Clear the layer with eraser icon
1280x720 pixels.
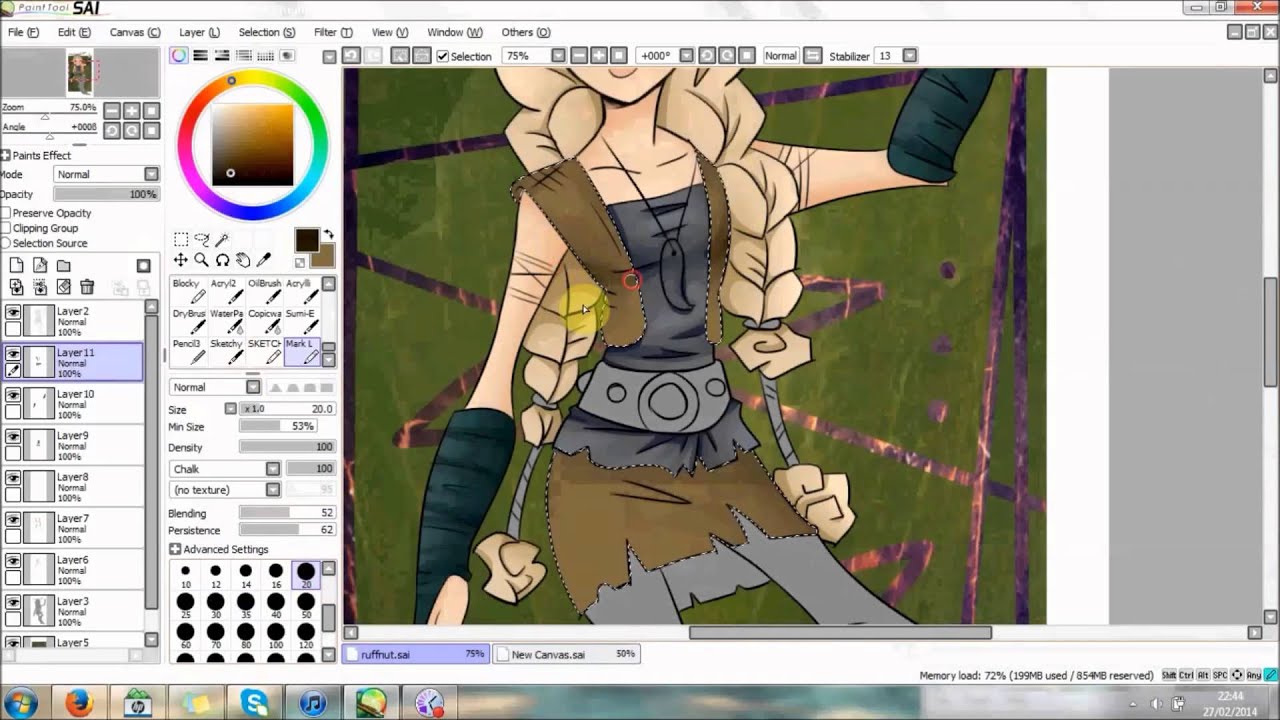coord(63,287)
